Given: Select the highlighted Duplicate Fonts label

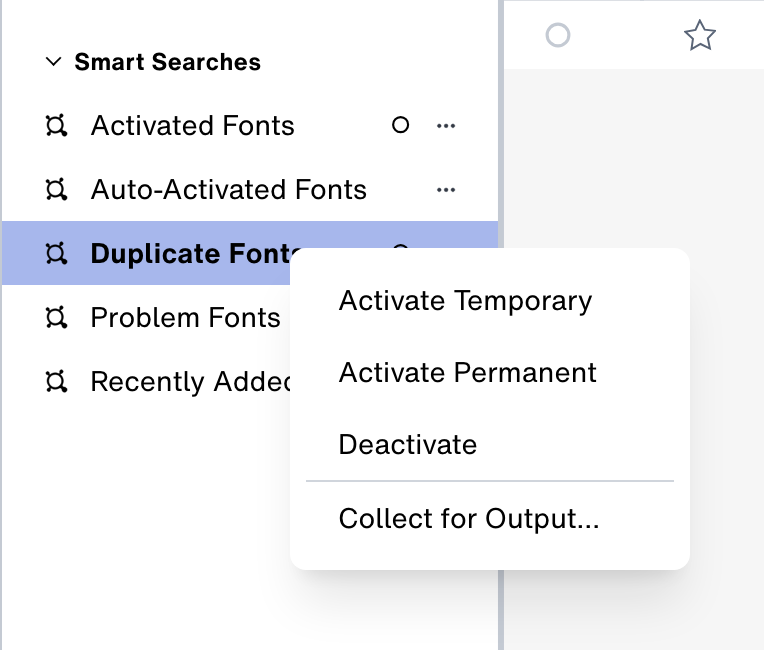Looking at the screenshot, I should 190,254.
